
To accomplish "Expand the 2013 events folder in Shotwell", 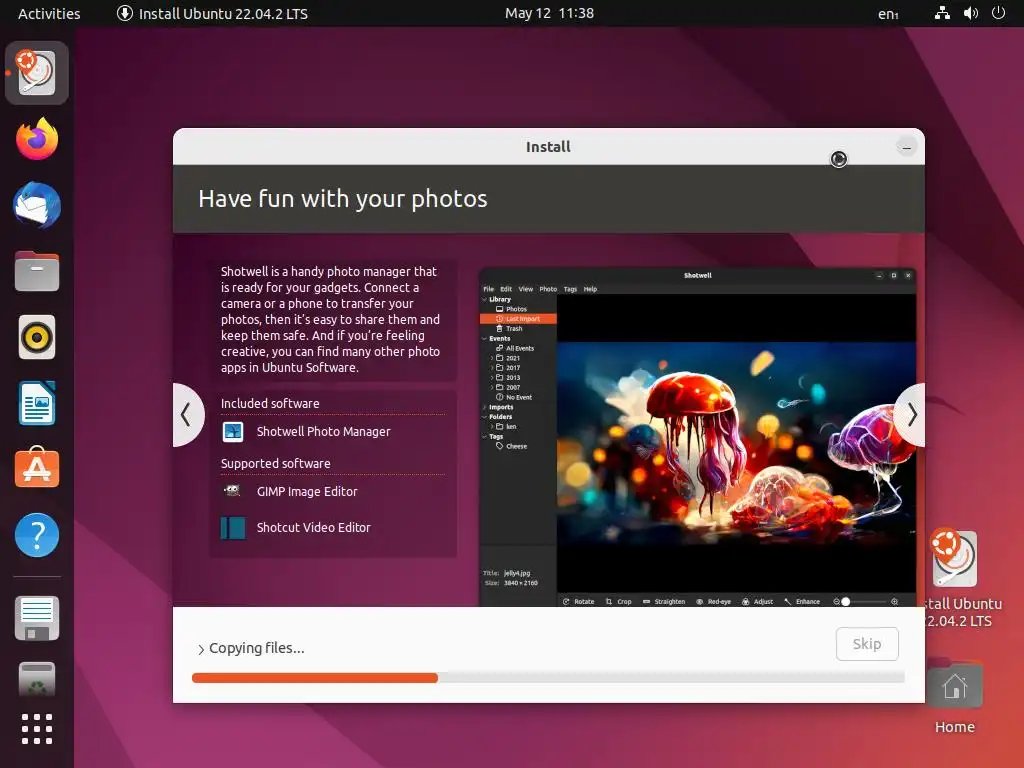I will coord(492,377).
